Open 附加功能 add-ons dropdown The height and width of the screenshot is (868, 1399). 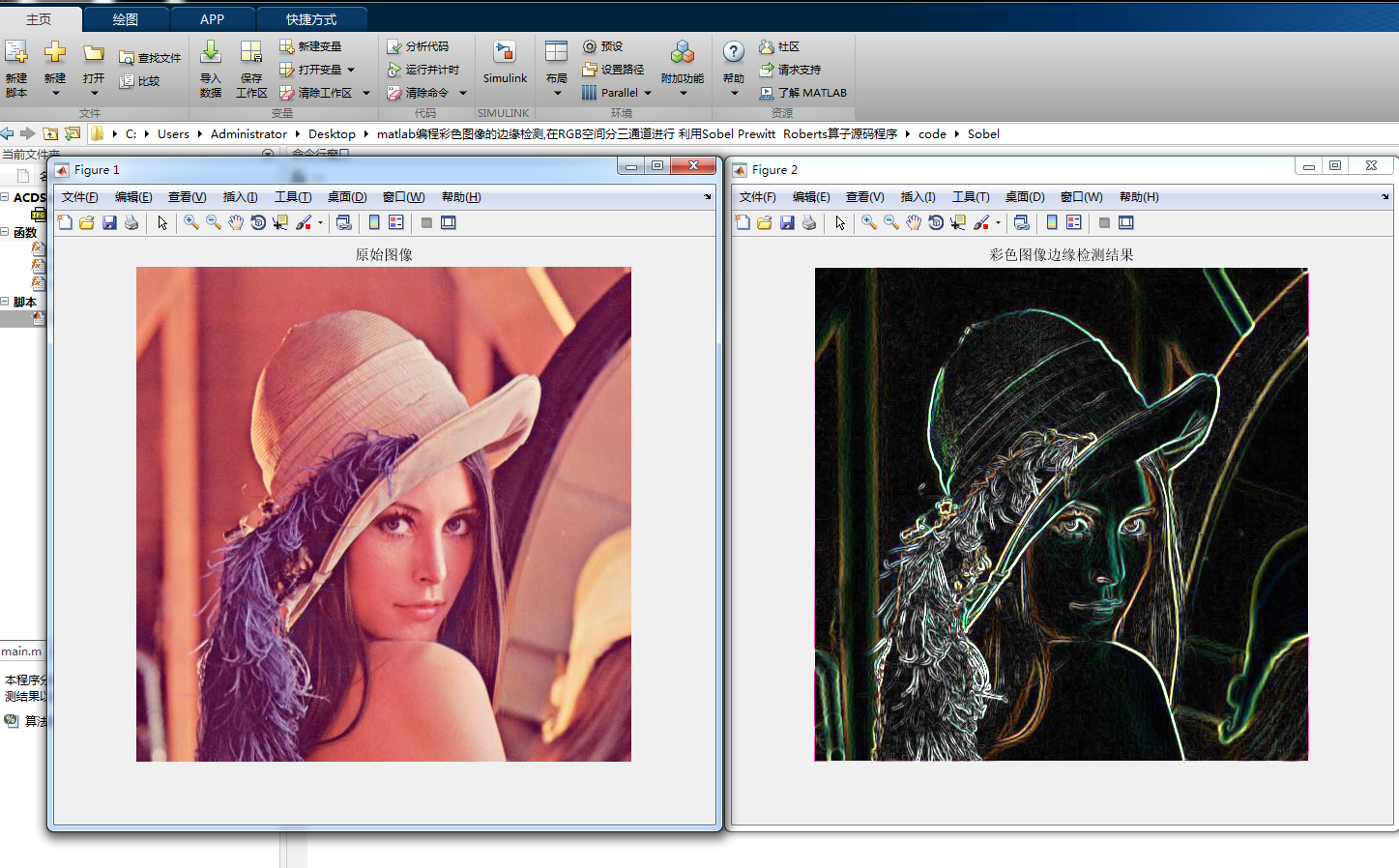[683, 69]
